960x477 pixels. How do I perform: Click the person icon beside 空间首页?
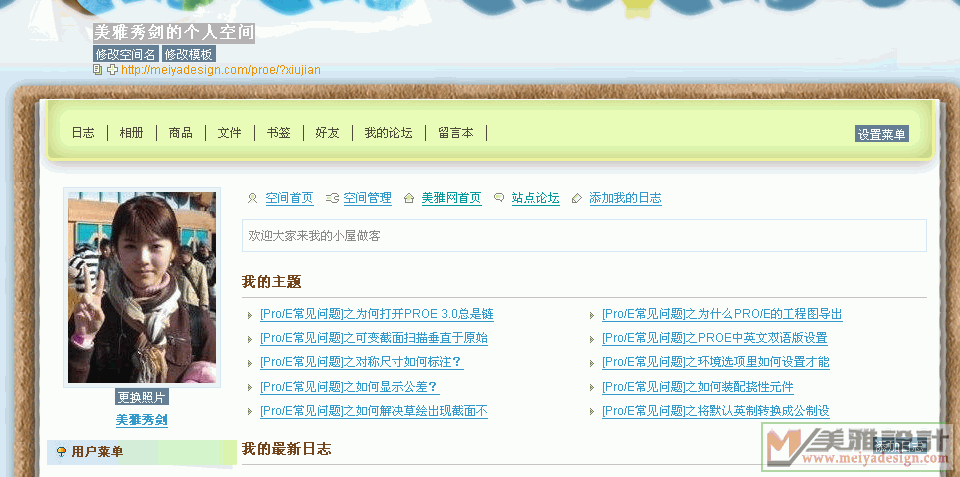click(x=252, y=198)
